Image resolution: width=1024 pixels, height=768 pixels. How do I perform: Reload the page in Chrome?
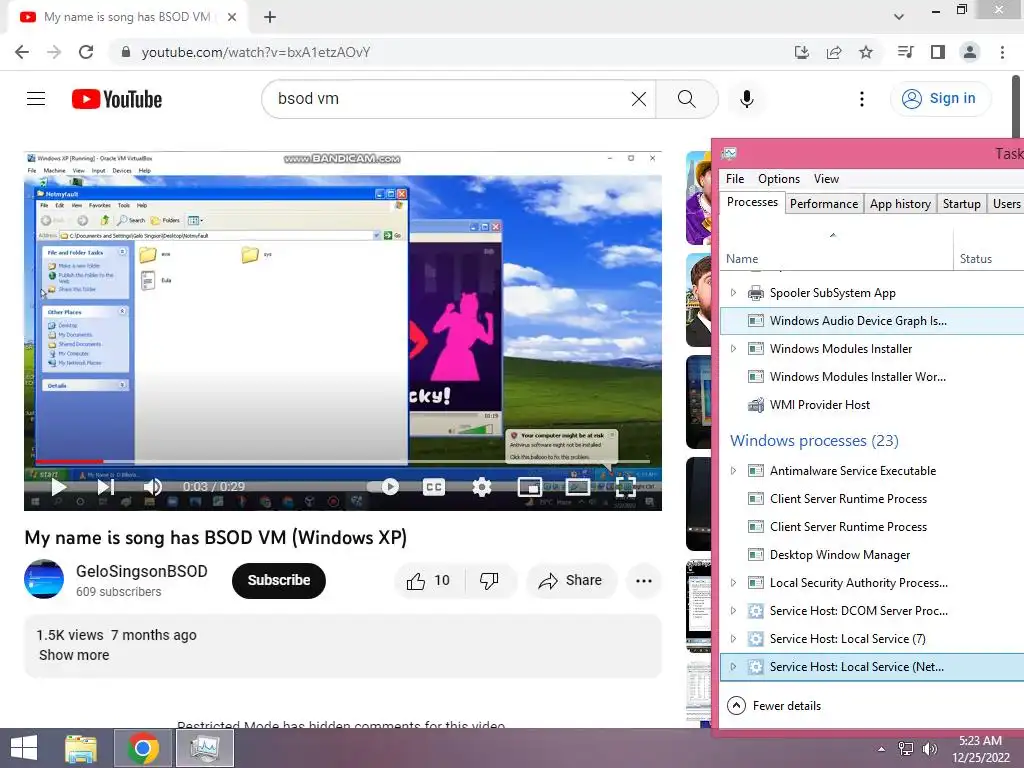point(86,52)
